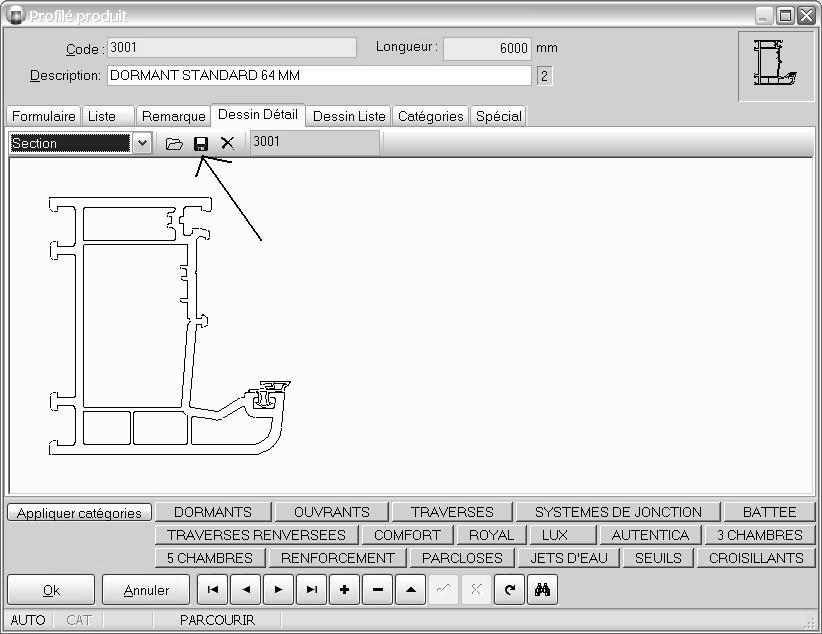Select the CROISILLANTS category button
The height and width of the screenshot is (634, 822).
click(x=756, y=558)
